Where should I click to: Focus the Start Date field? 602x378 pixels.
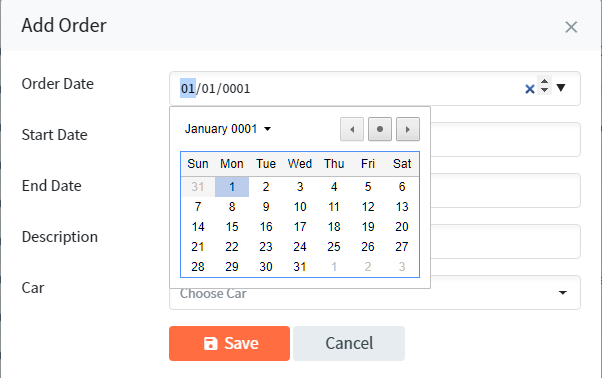click(x=505, y=139)
